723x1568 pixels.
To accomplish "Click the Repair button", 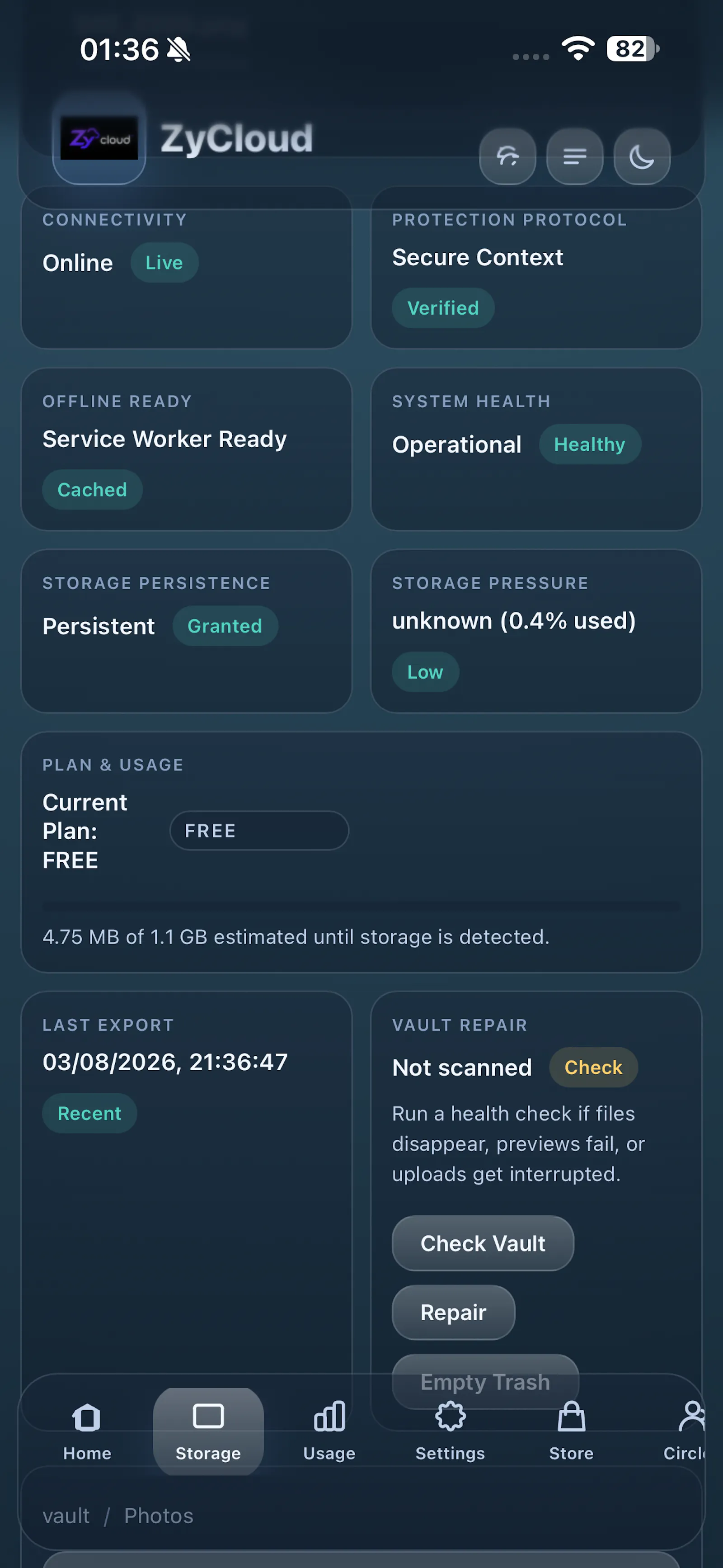I will (x=453, y=1313).
